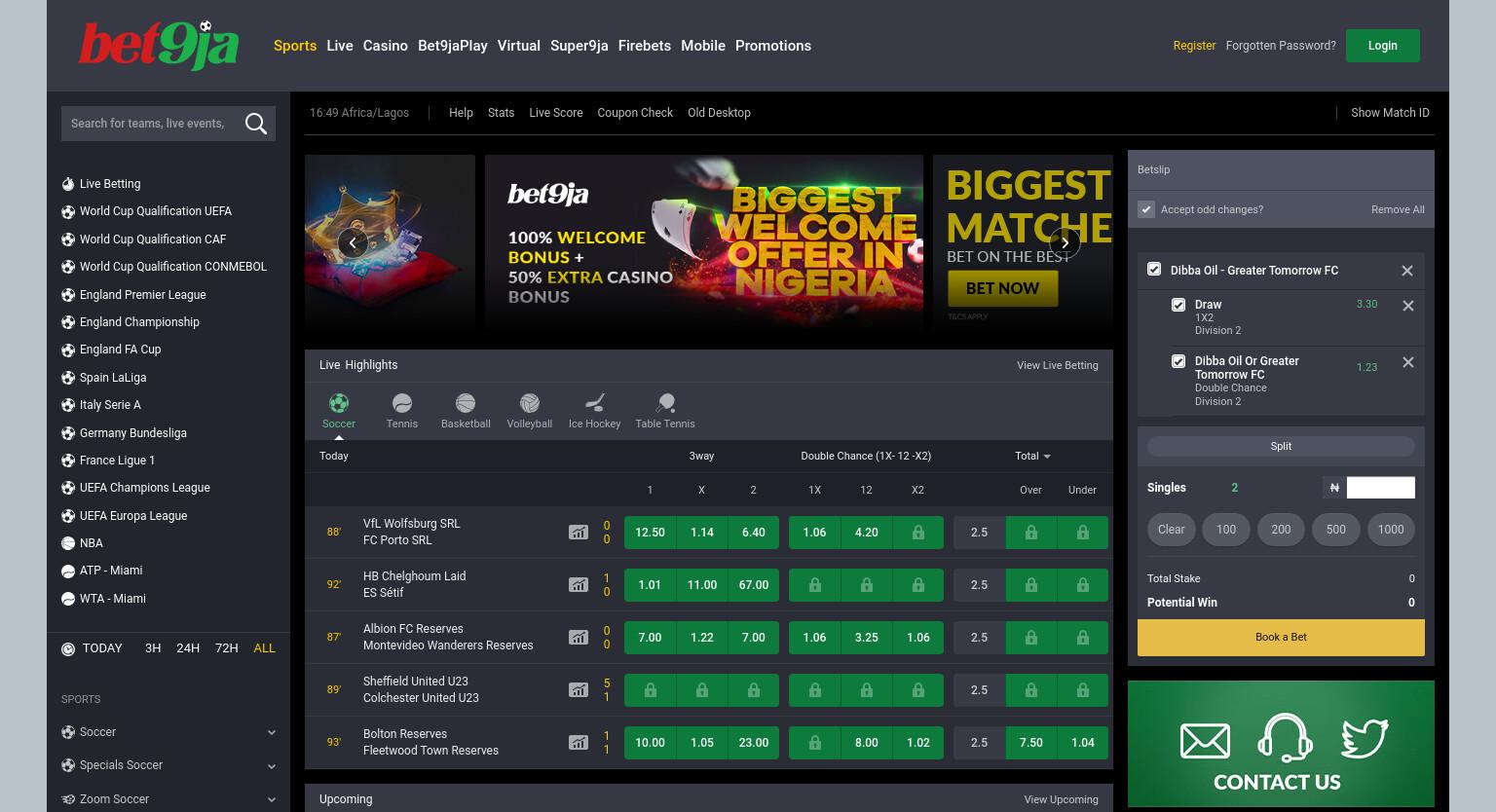This screenshot has height=812, width=1496.
Task: Click Remove All in betslip
Action: [x=1398, y=209]
